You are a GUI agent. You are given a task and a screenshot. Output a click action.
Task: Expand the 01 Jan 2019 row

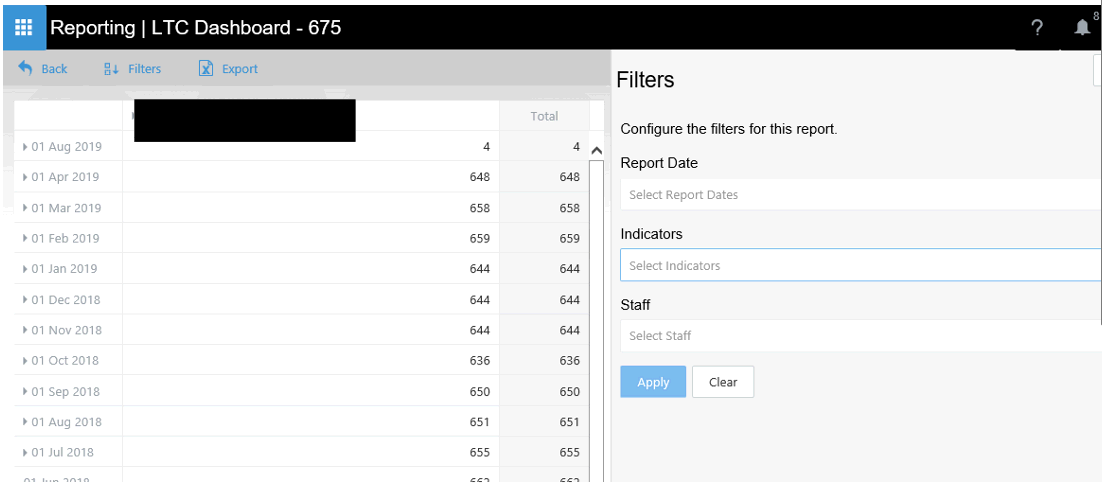(26, 269)
